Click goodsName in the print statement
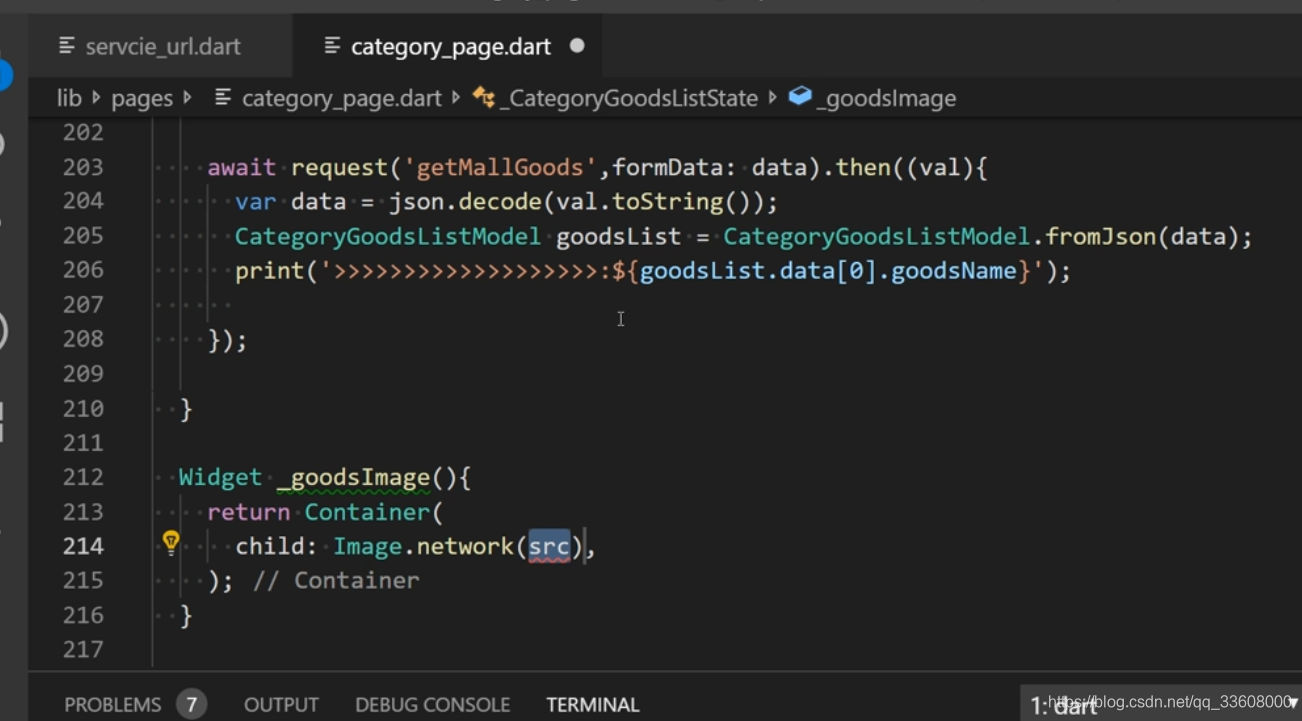 pyautogui.click(x=954, y=271)
